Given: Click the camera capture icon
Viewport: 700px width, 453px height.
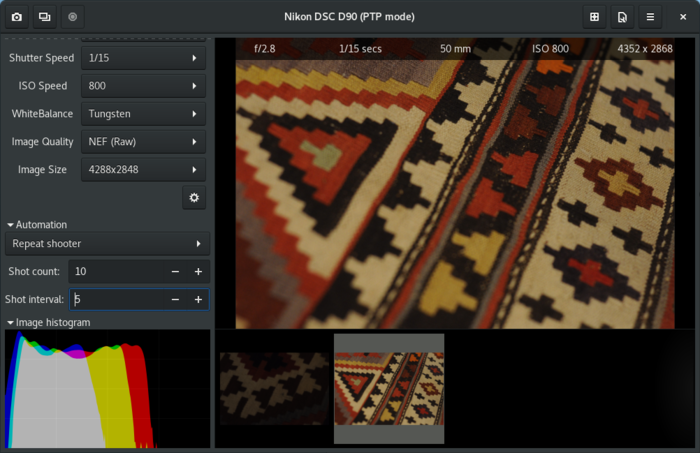Looking at the screenshot, I should click(x=17, y=17).
